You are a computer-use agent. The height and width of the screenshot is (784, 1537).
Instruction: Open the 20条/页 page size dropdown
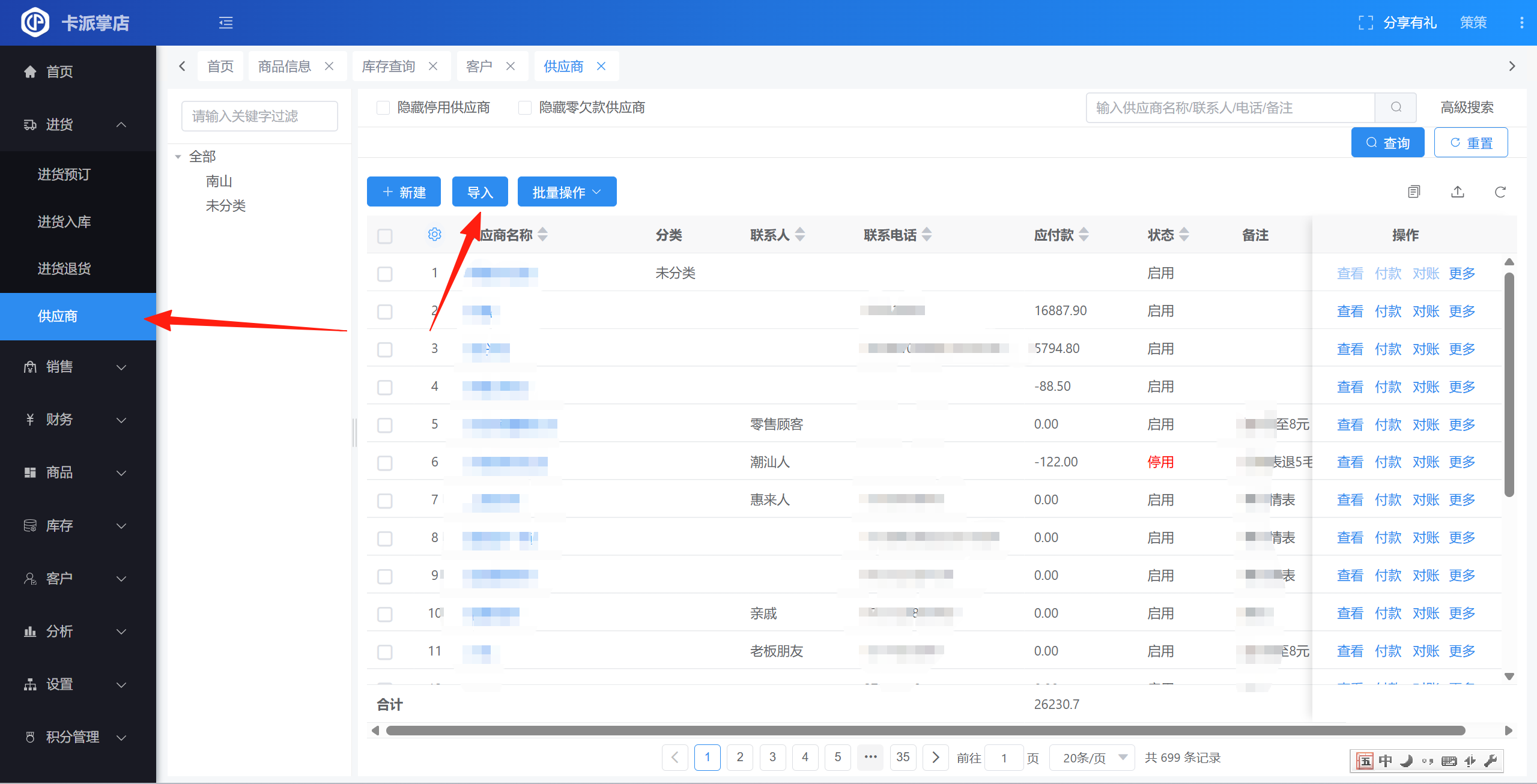click(1091, 758)
